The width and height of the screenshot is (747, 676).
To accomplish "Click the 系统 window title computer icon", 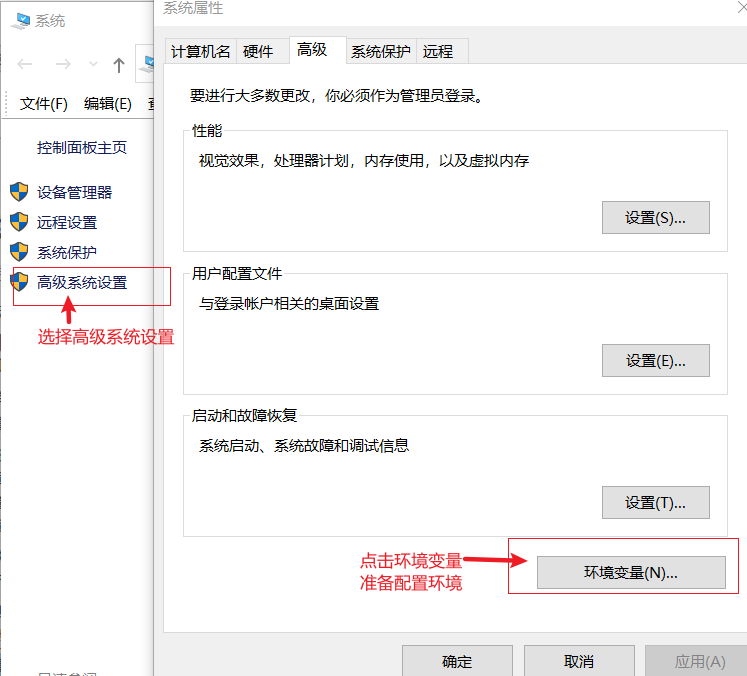I will (x=17, y=20).
